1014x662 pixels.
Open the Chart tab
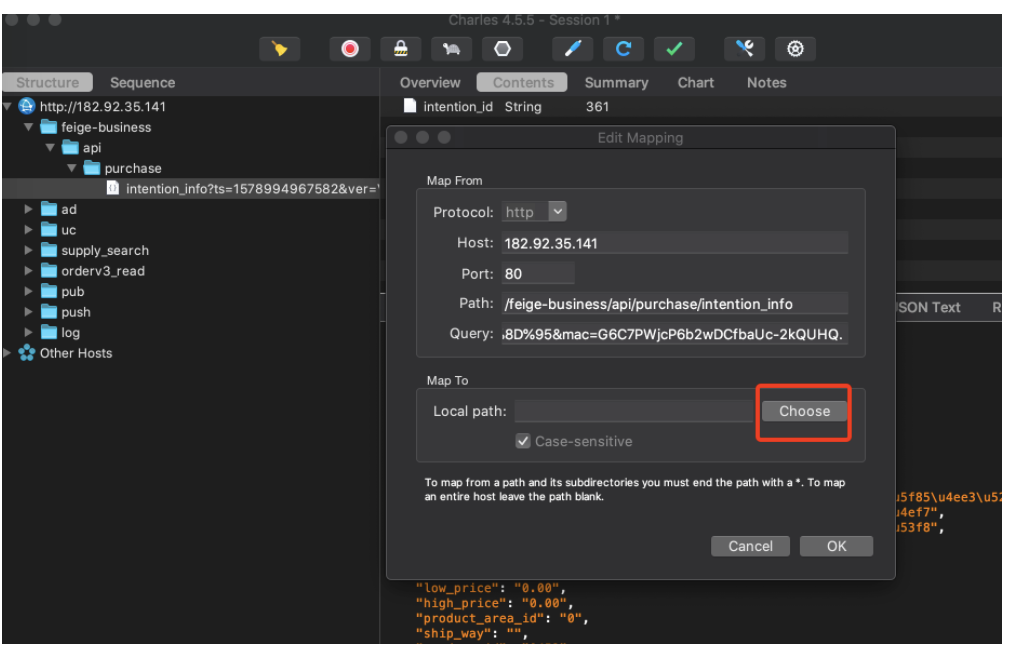tap(696, 83)
